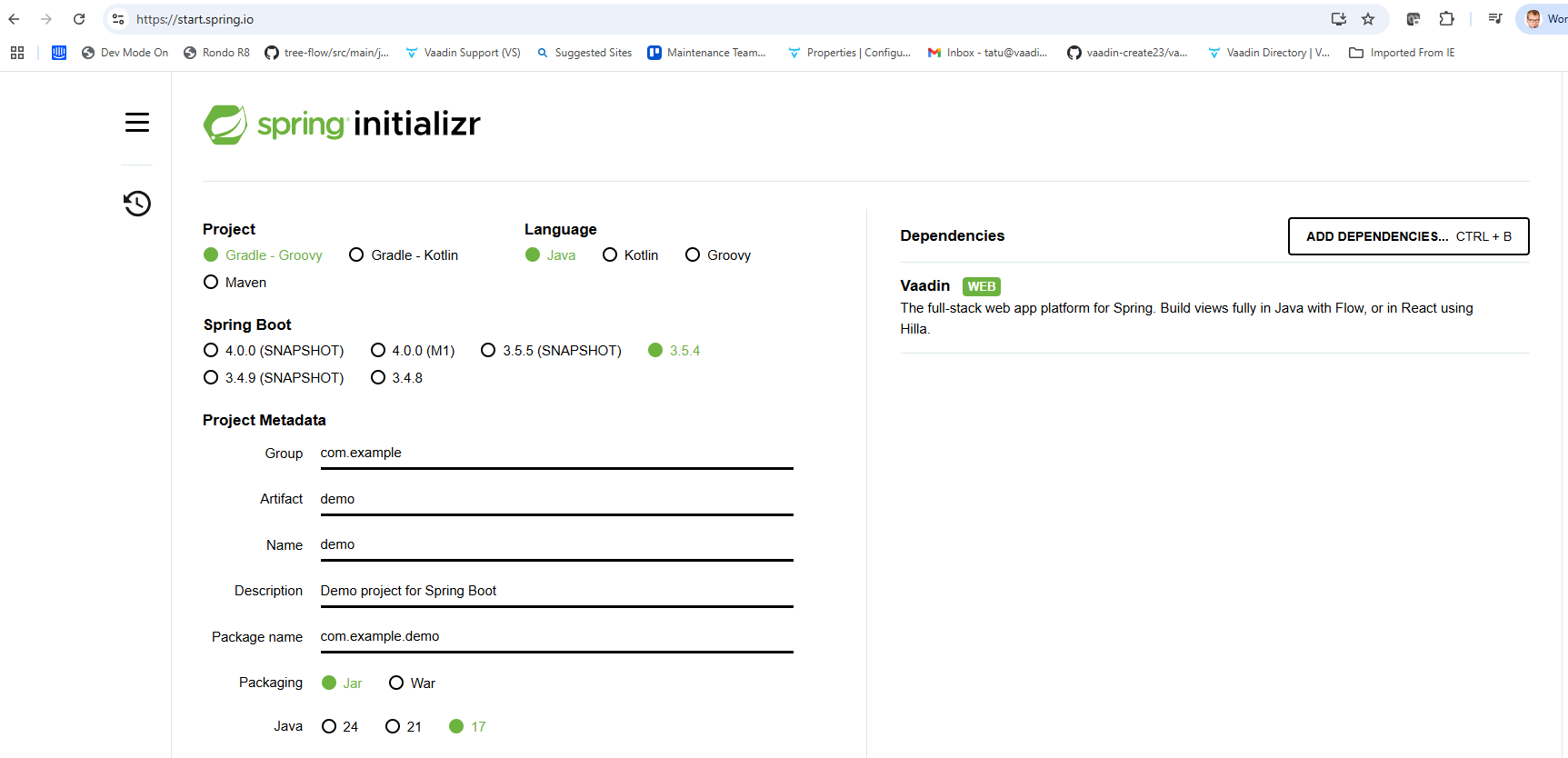Click the Spring Initializr logo

click(342, 125)
